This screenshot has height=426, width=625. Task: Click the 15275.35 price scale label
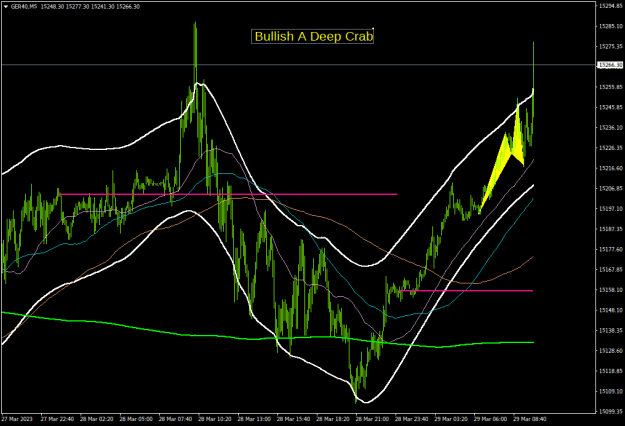tap(610, 47)
